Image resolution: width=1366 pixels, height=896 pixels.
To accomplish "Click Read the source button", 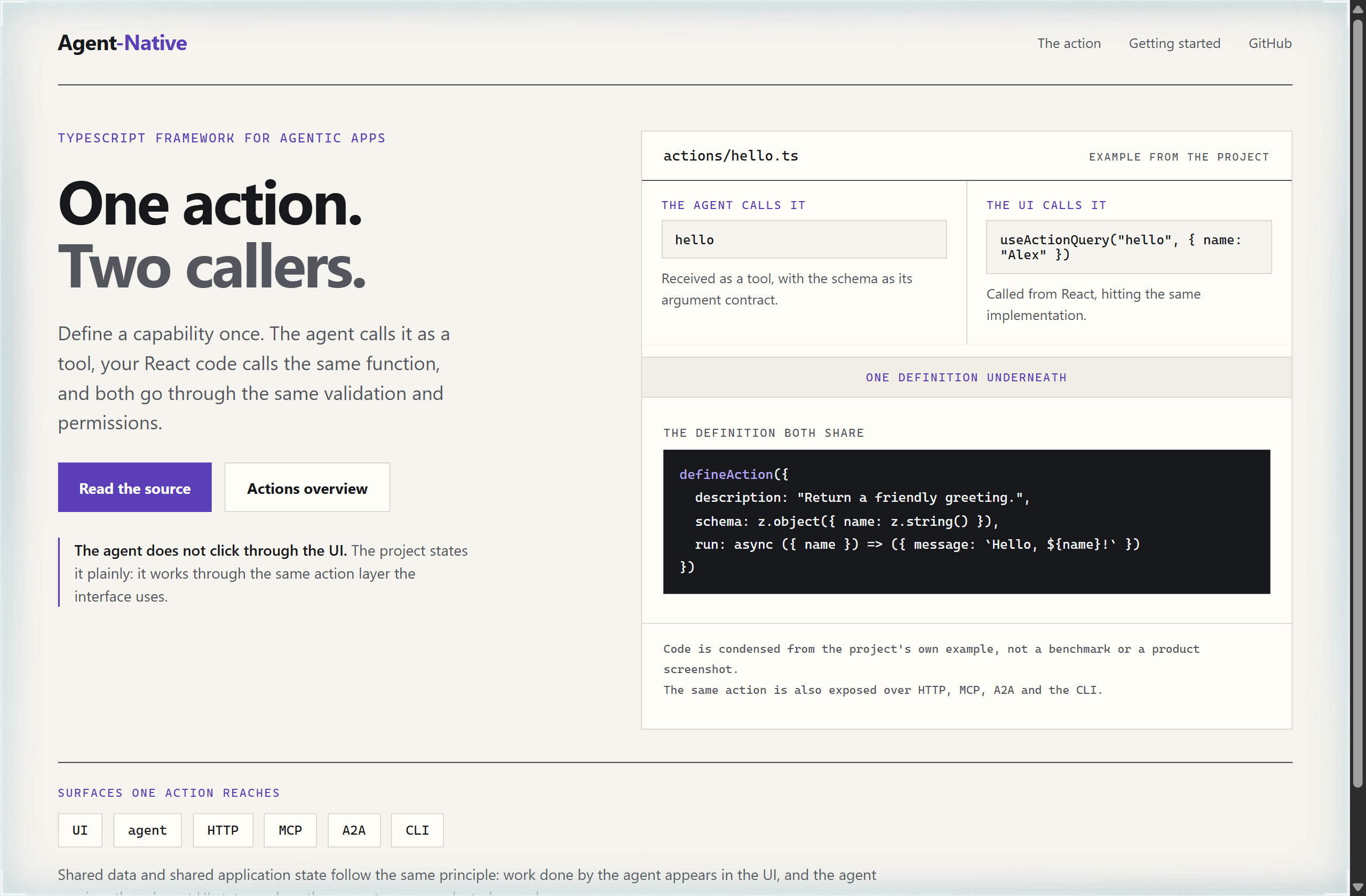I will (135, 487).
